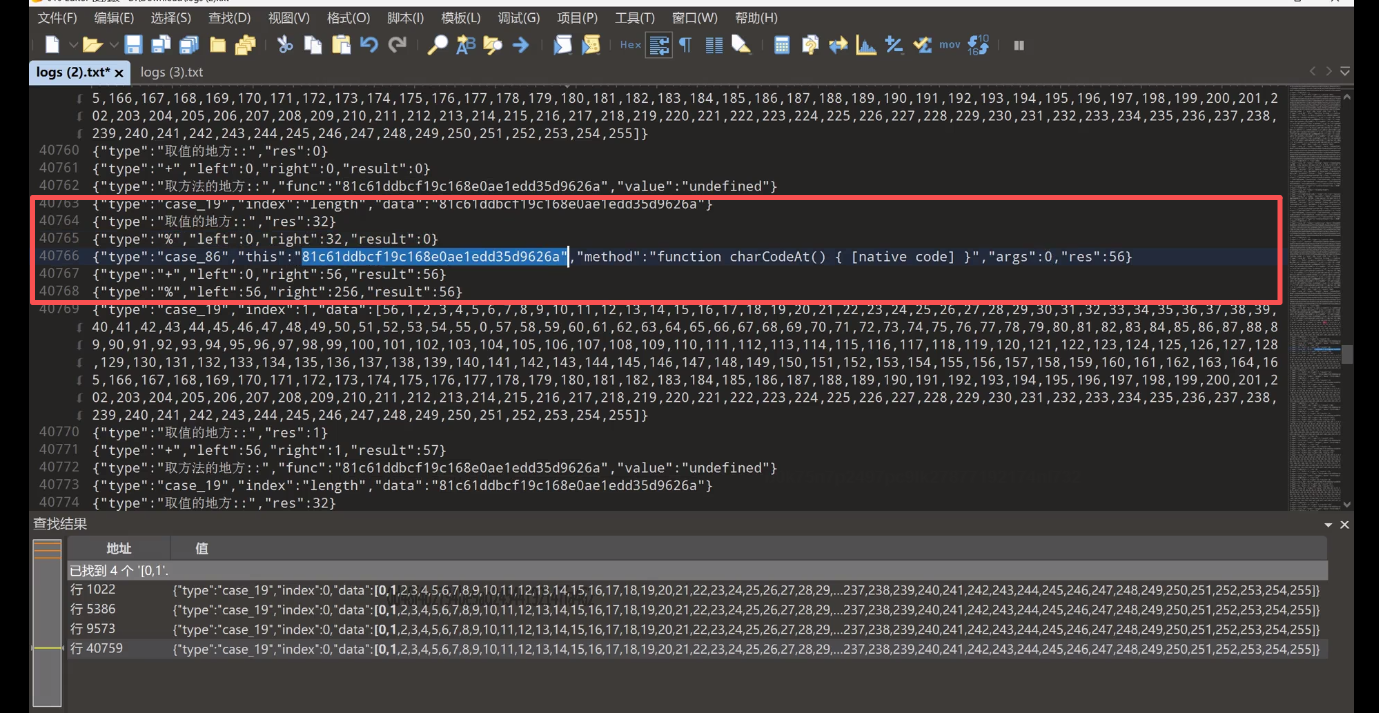Image resolution: width=1379 pixels, height=713 pixels.
Task: Open Find with the magnifier icon
Action: point(437,45)
